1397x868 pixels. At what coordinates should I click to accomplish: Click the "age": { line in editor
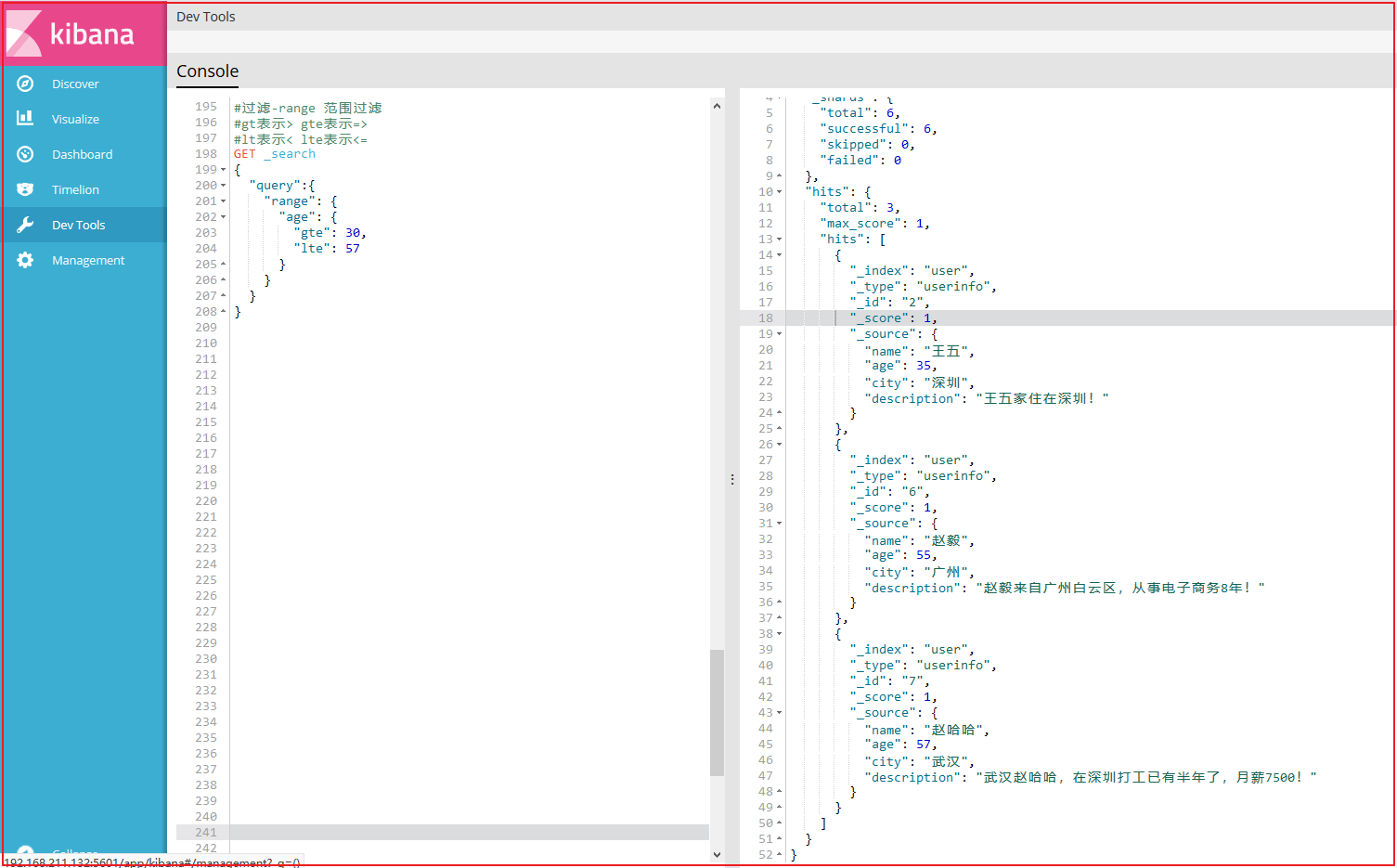click(x=308, y=217)
